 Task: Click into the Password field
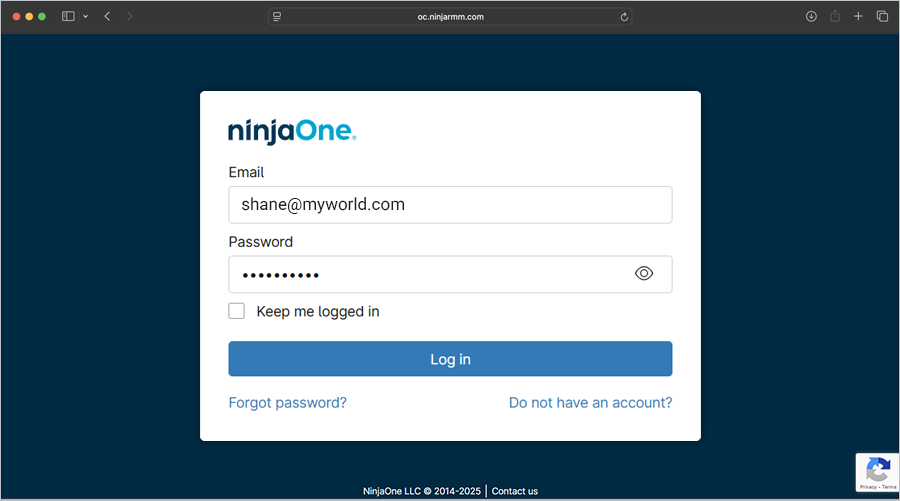pos(430,275)
